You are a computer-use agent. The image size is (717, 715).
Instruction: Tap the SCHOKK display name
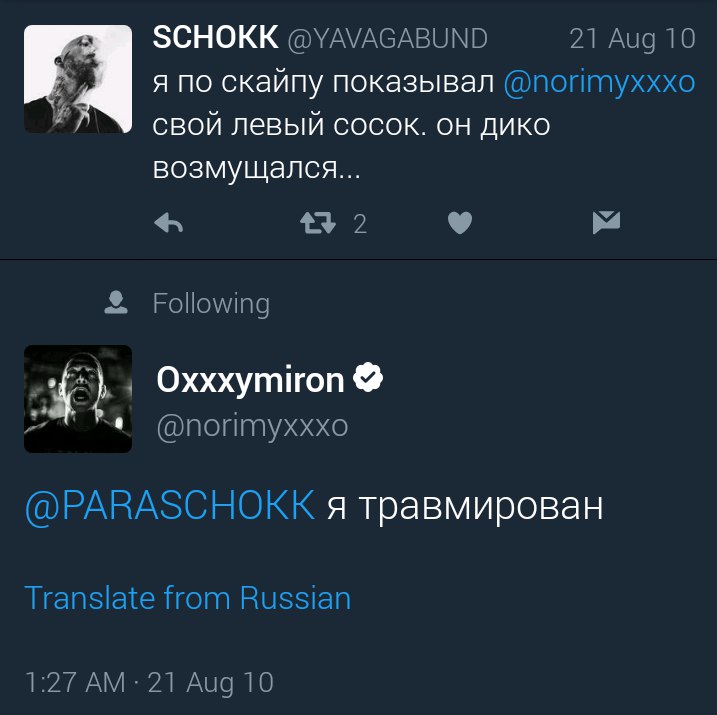215,37
